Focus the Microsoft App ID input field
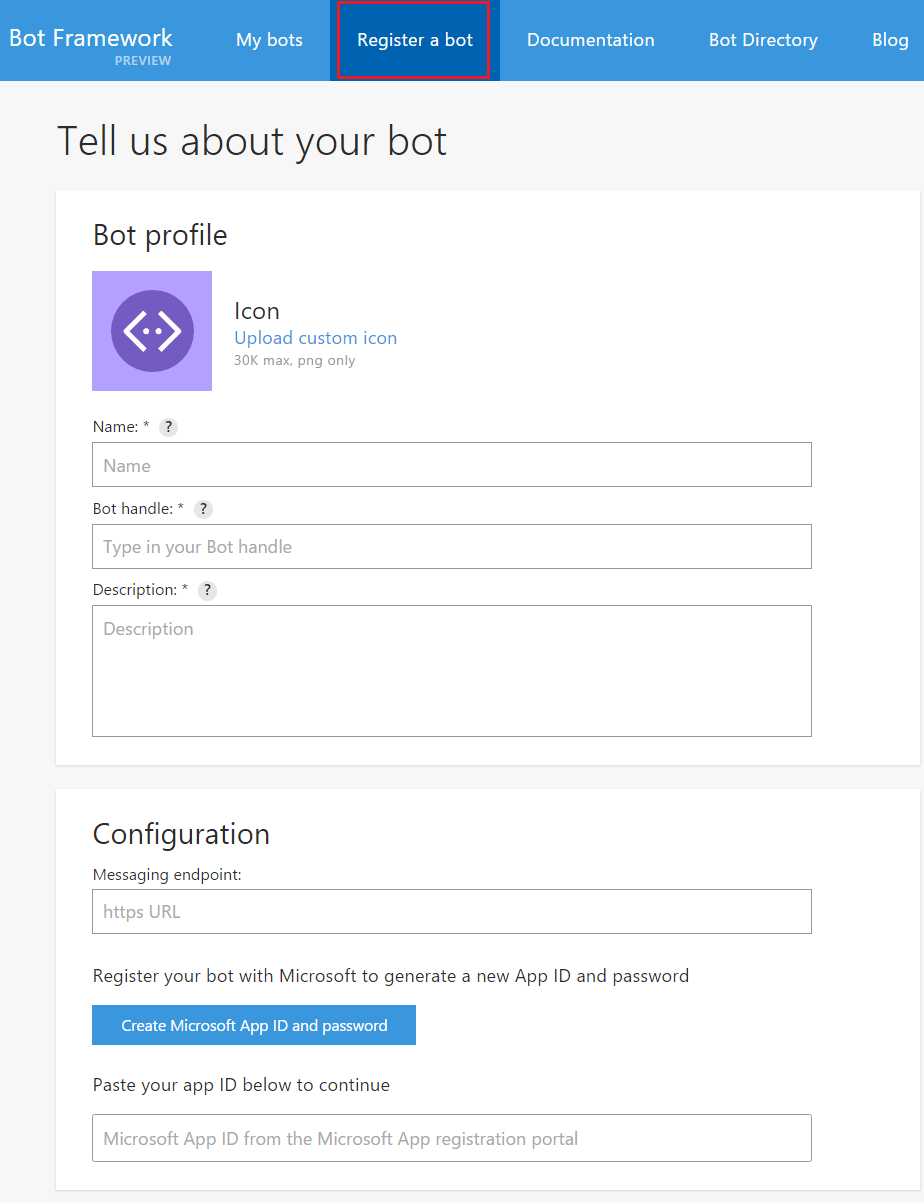924x1203 pixels. 452,1138
